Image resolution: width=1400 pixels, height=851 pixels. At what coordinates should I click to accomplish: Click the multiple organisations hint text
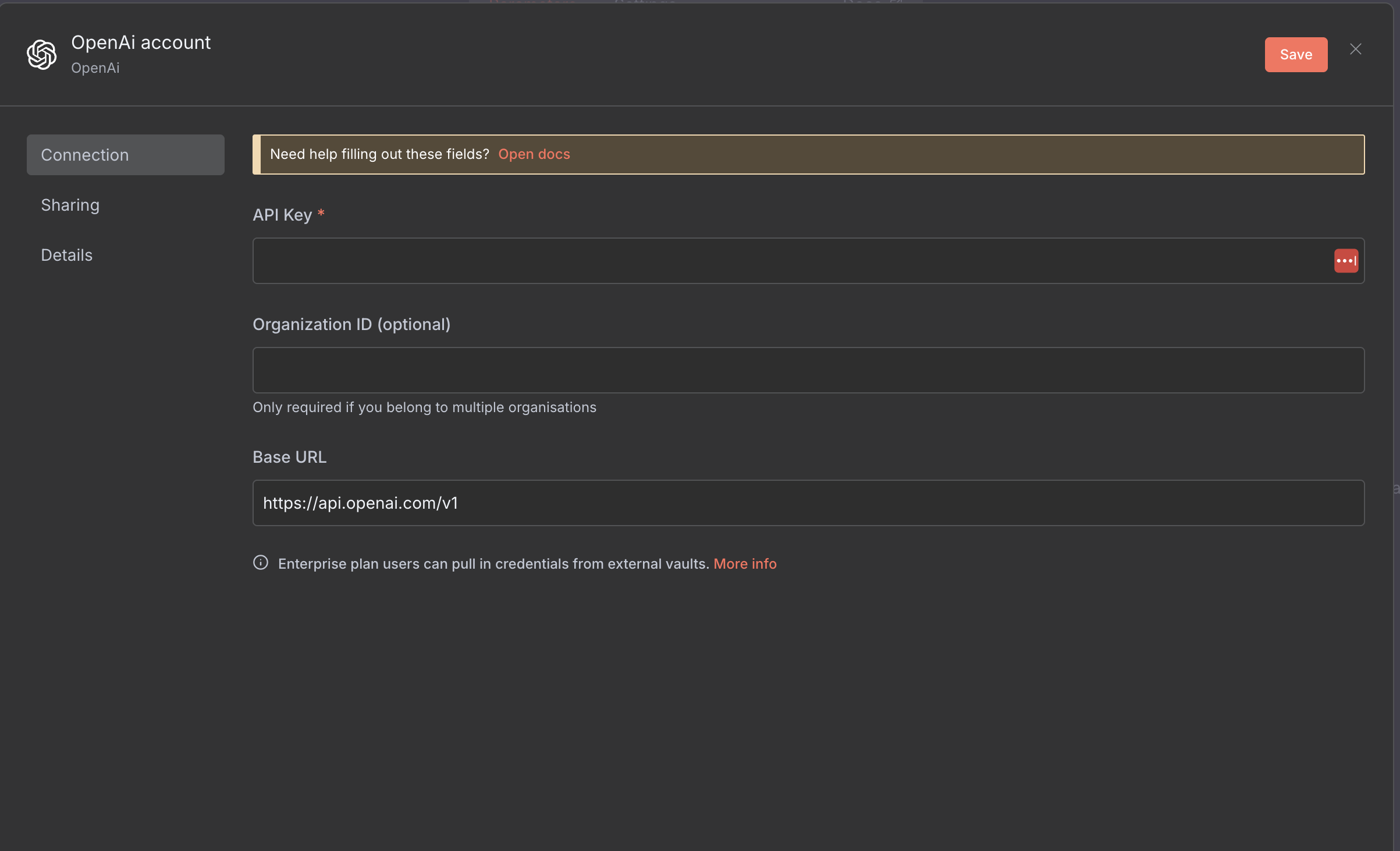(425, 407)
